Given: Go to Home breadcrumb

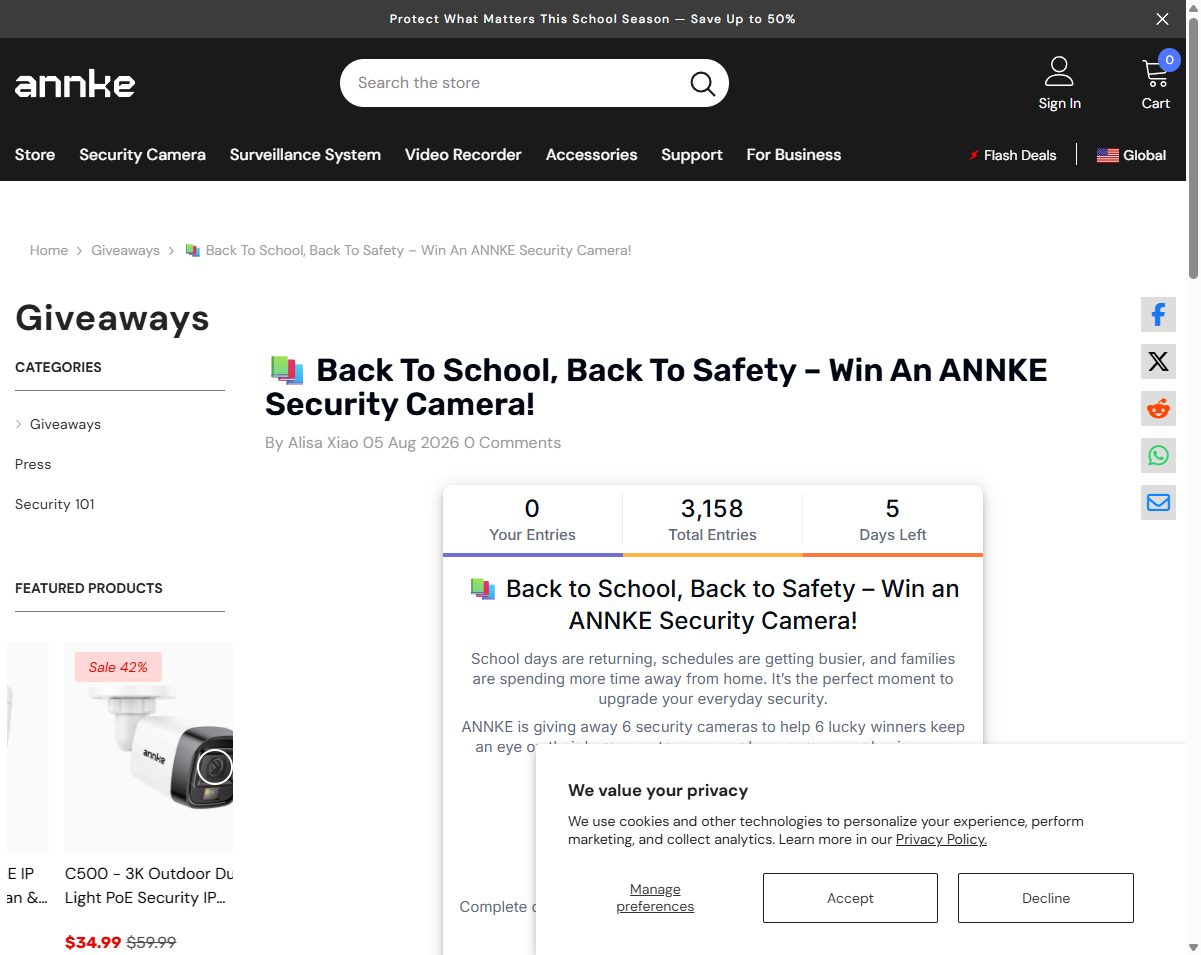Looking at the screenshot, I should click(49, 250).
